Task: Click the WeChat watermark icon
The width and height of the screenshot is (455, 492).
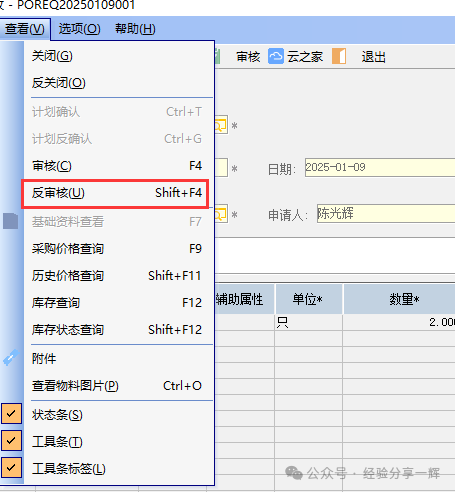Action: 294,473
